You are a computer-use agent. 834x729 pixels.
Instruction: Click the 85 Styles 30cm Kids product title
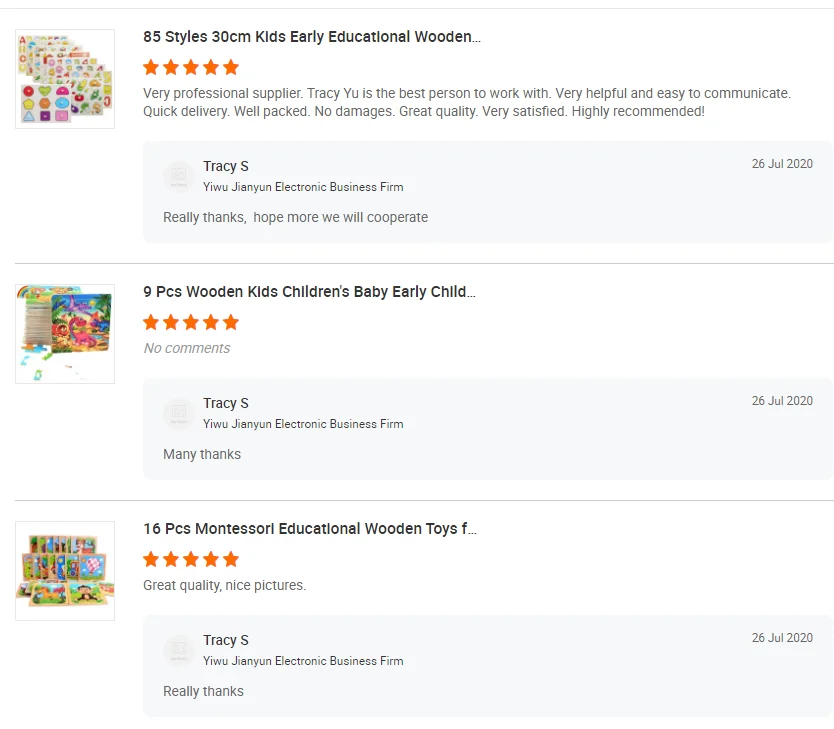pos(311,37)
